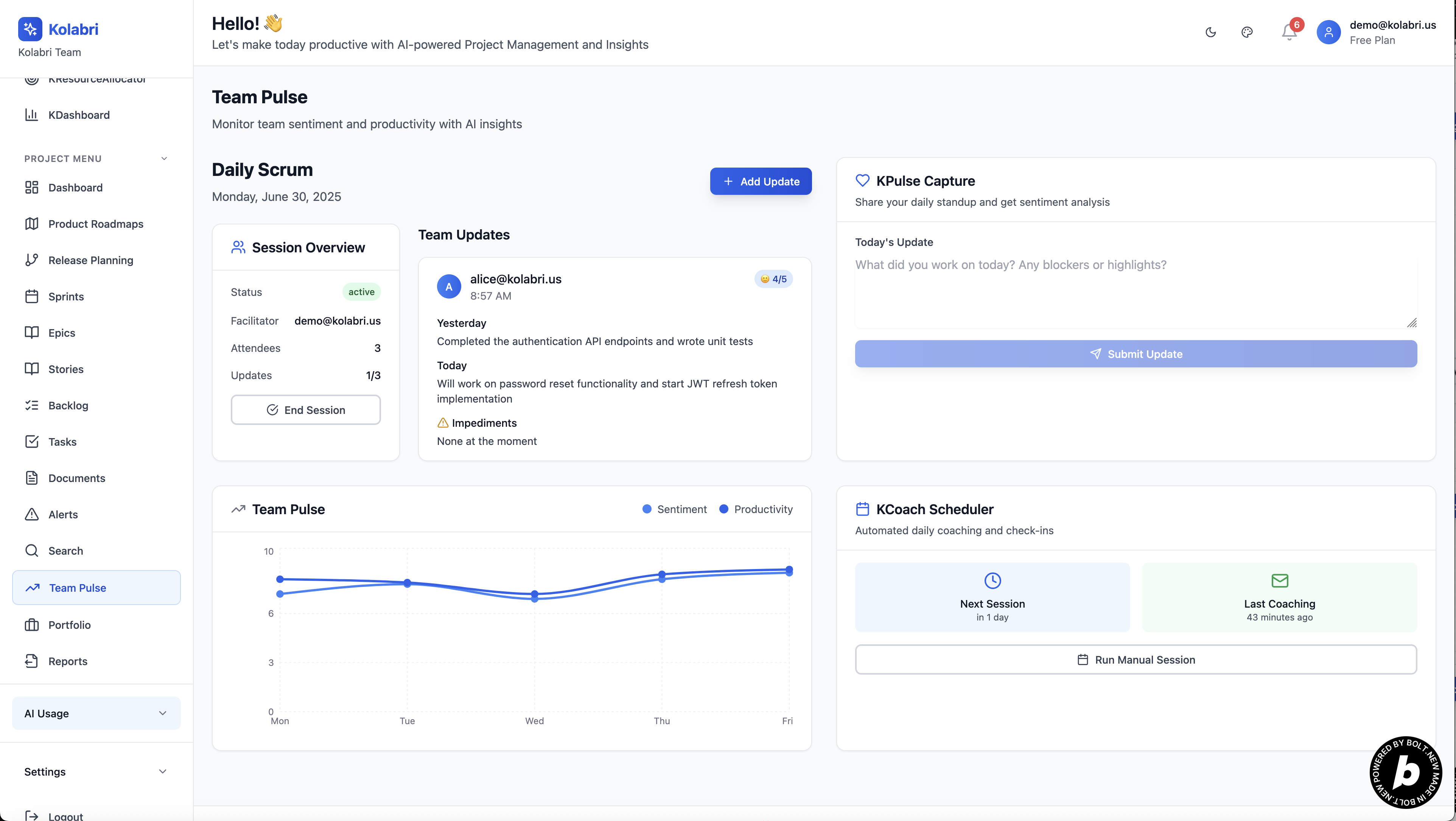Collapse the Project Menu section chevron
The width and height of the screenshot is (1456, 821).
[164, 159]
